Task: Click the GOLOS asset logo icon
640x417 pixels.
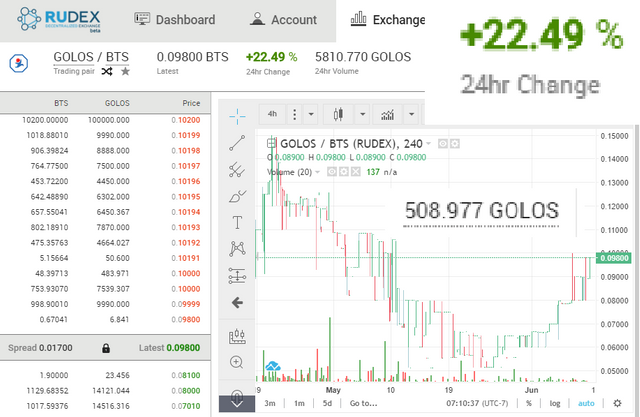Action: (19, 63)
